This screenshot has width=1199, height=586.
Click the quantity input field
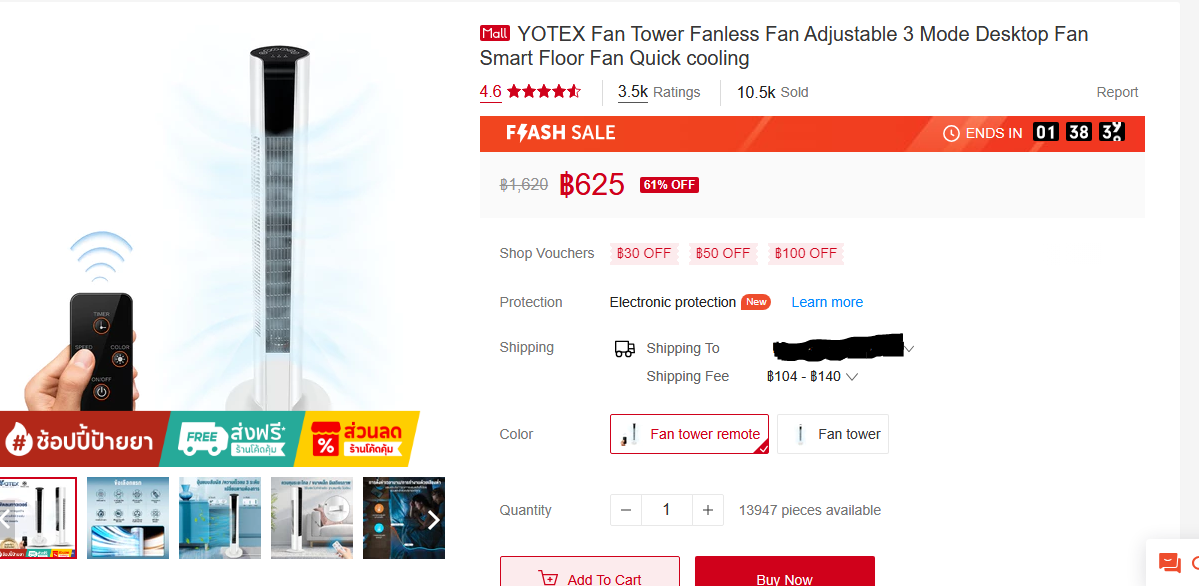pos(666,510)
